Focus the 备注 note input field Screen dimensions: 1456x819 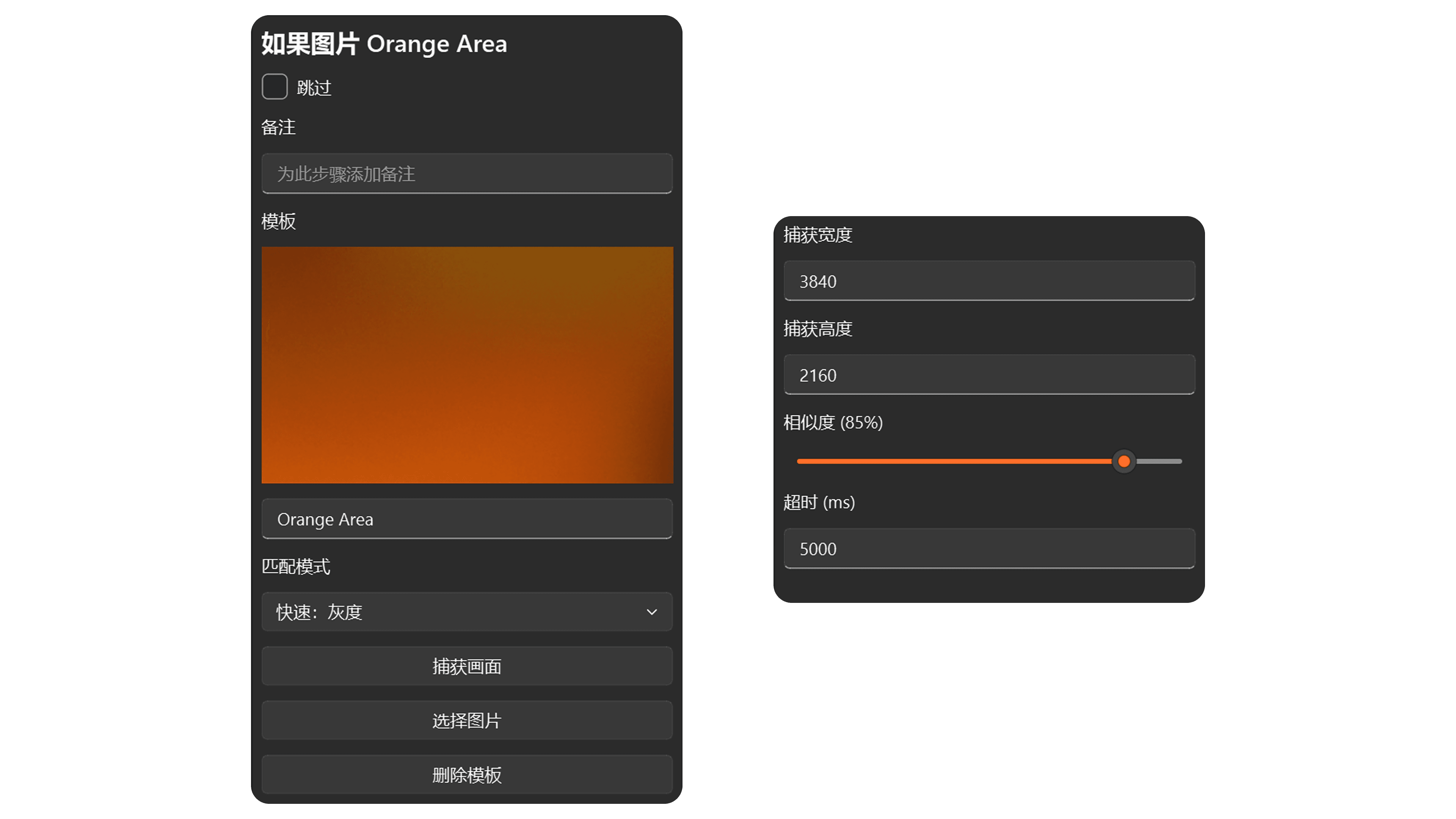coord(467,174)
